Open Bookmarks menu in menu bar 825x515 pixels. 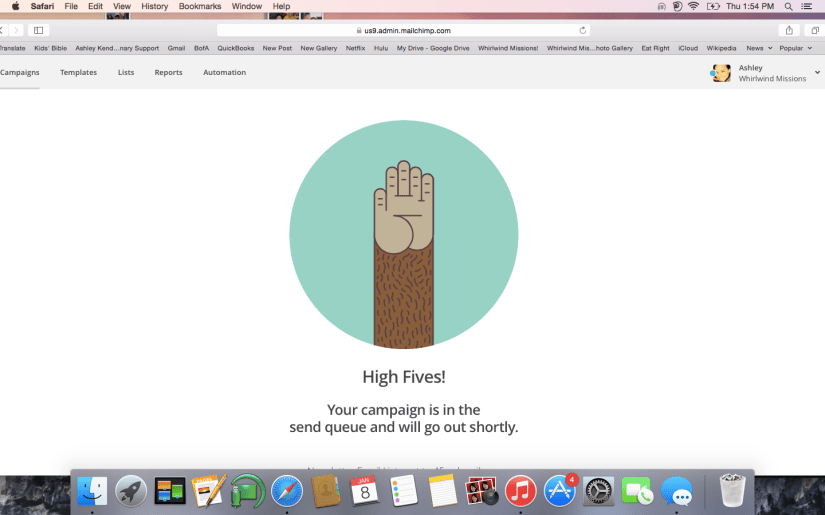[x=200, y=6]
